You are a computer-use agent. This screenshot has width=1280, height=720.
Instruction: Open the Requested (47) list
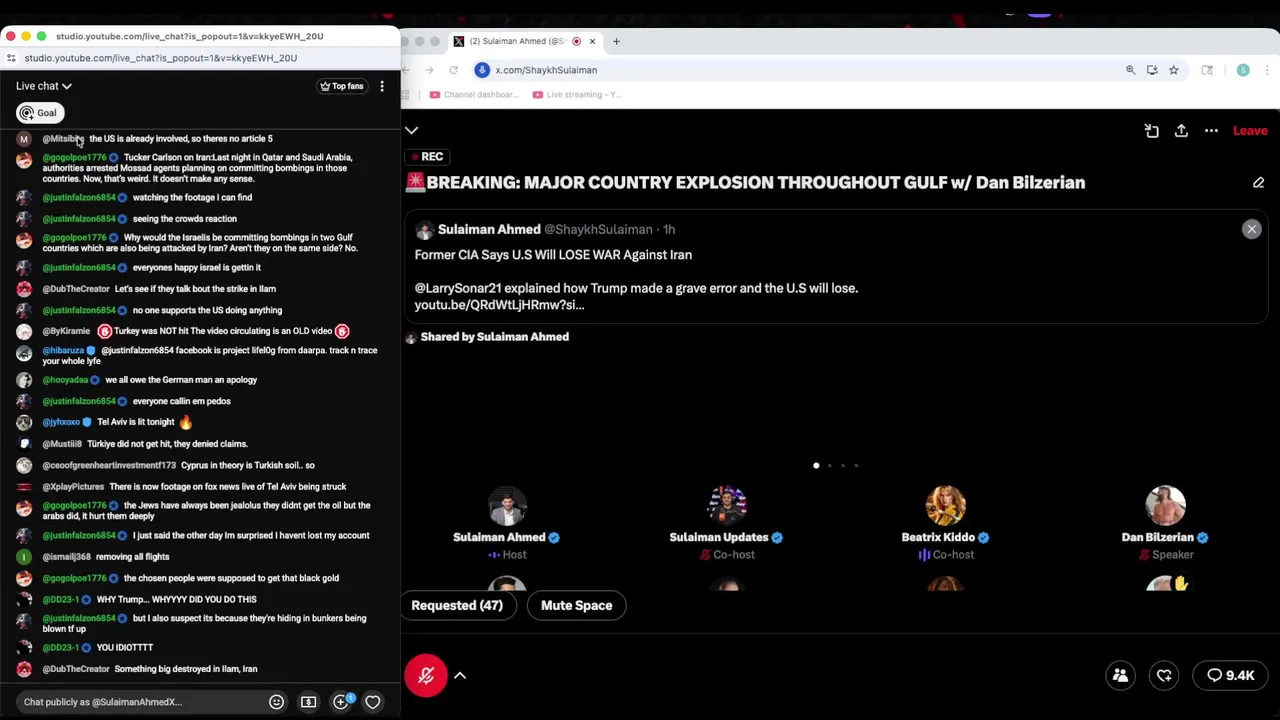[457, 605]
